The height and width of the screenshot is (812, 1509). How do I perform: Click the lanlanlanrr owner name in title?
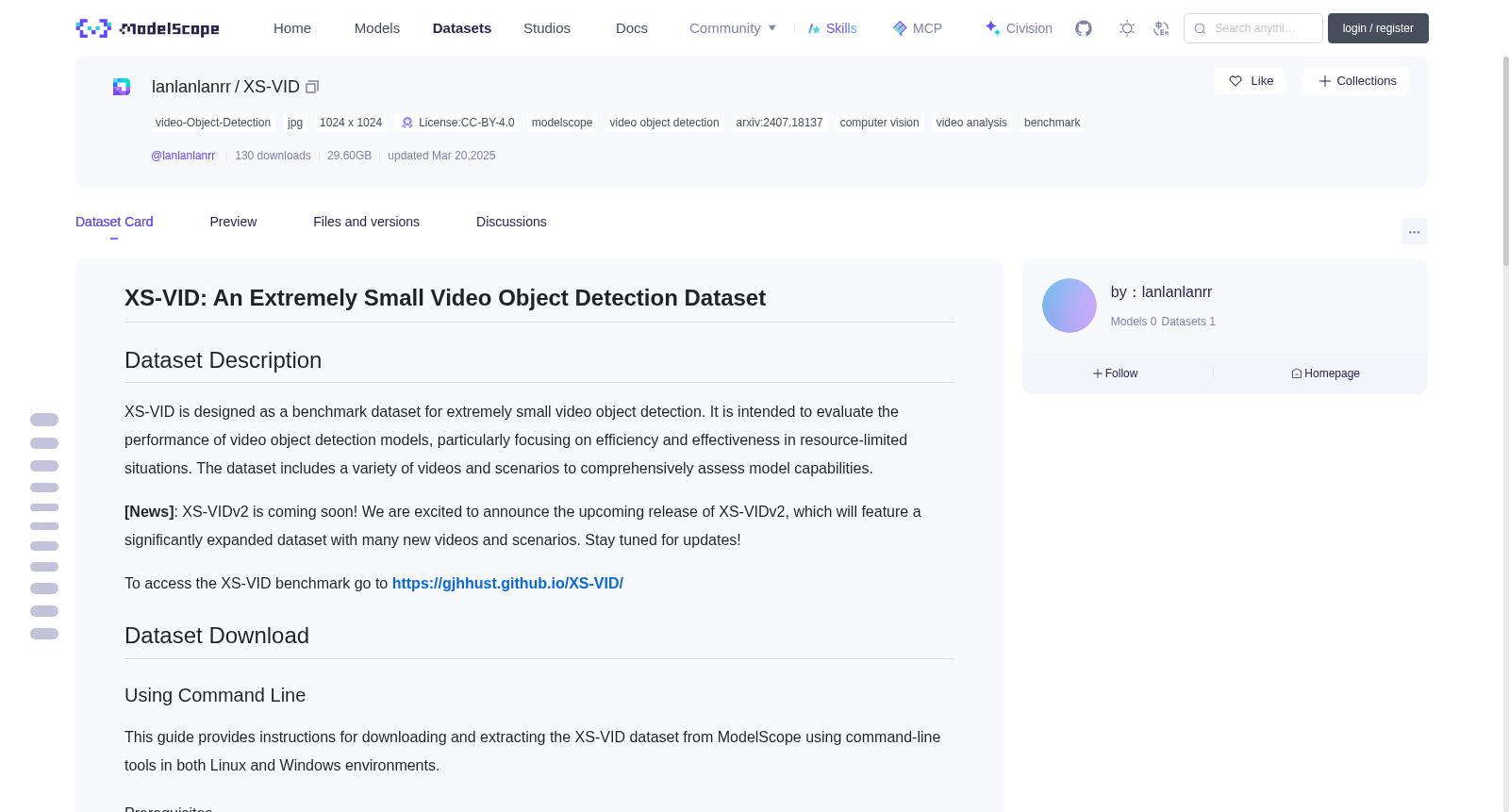point(191,87)
